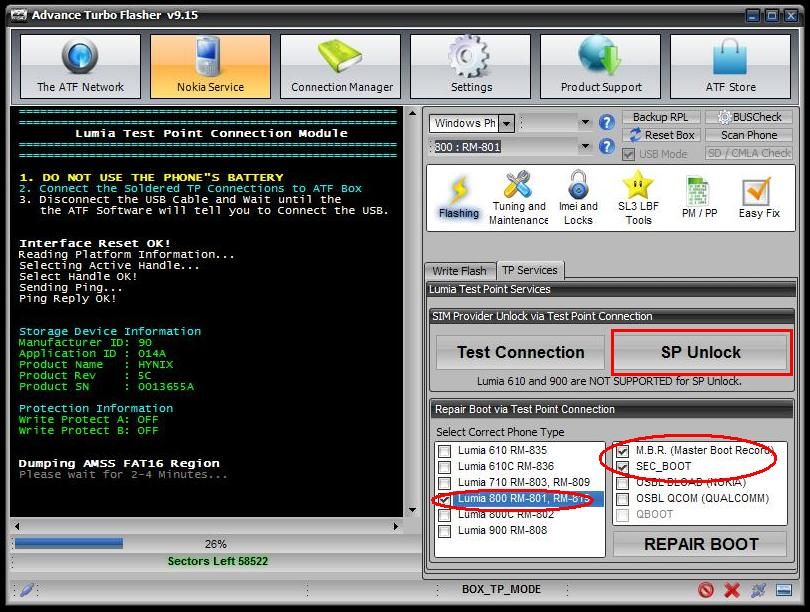Check OSBL DLOAD (NOKIA) option

pos(622,483)
